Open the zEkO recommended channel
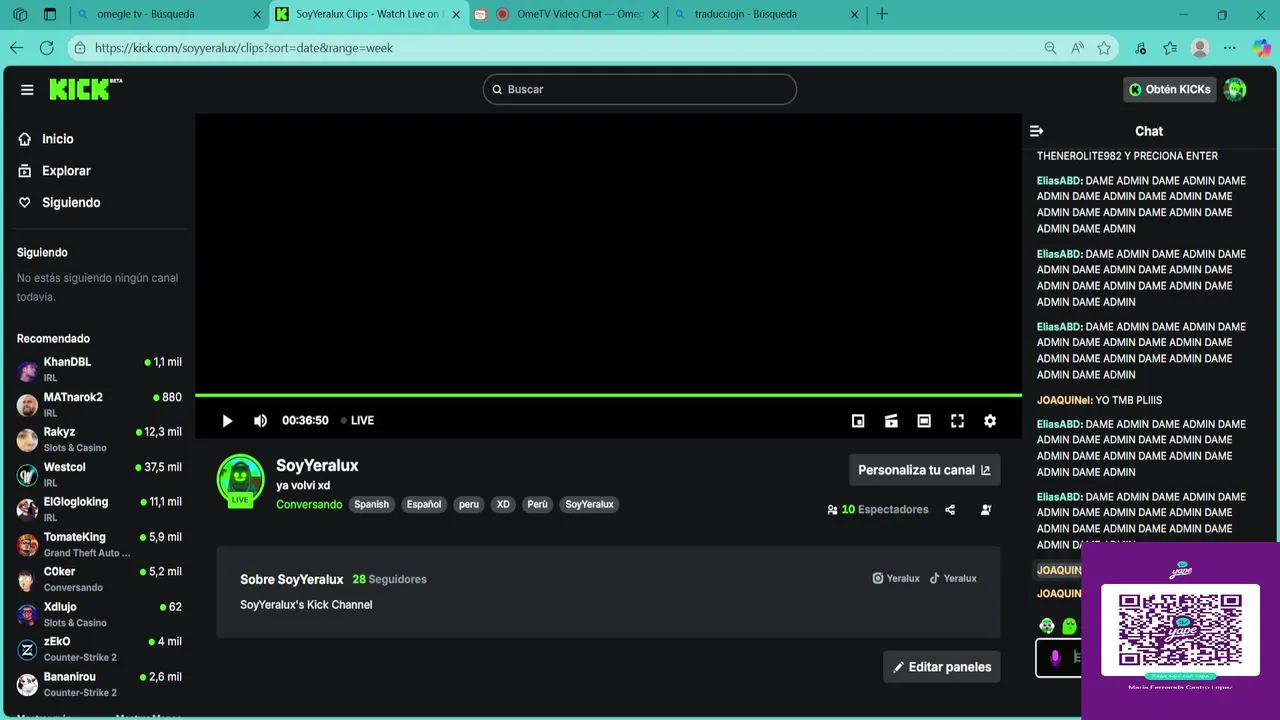Viewport: 1280px width, 720px height. point(97,649)
